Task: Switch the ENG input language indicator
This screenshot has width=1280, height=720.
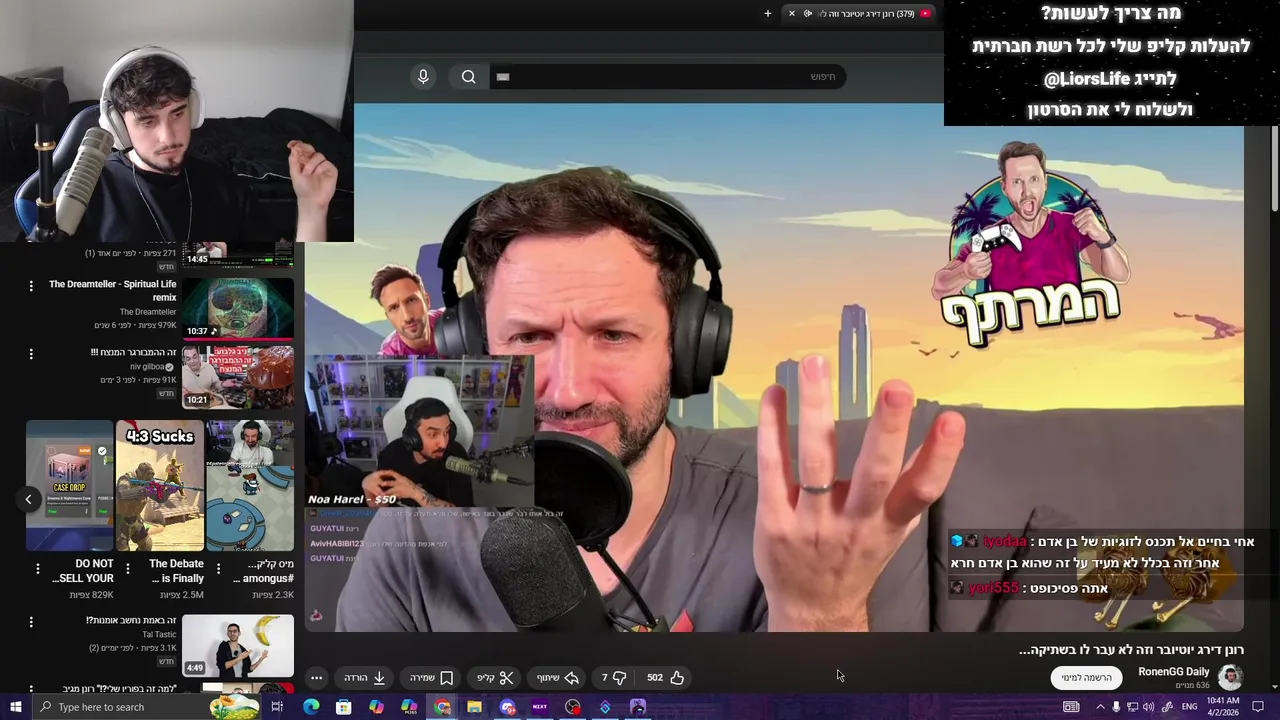Action: [x=1189, y=707]
